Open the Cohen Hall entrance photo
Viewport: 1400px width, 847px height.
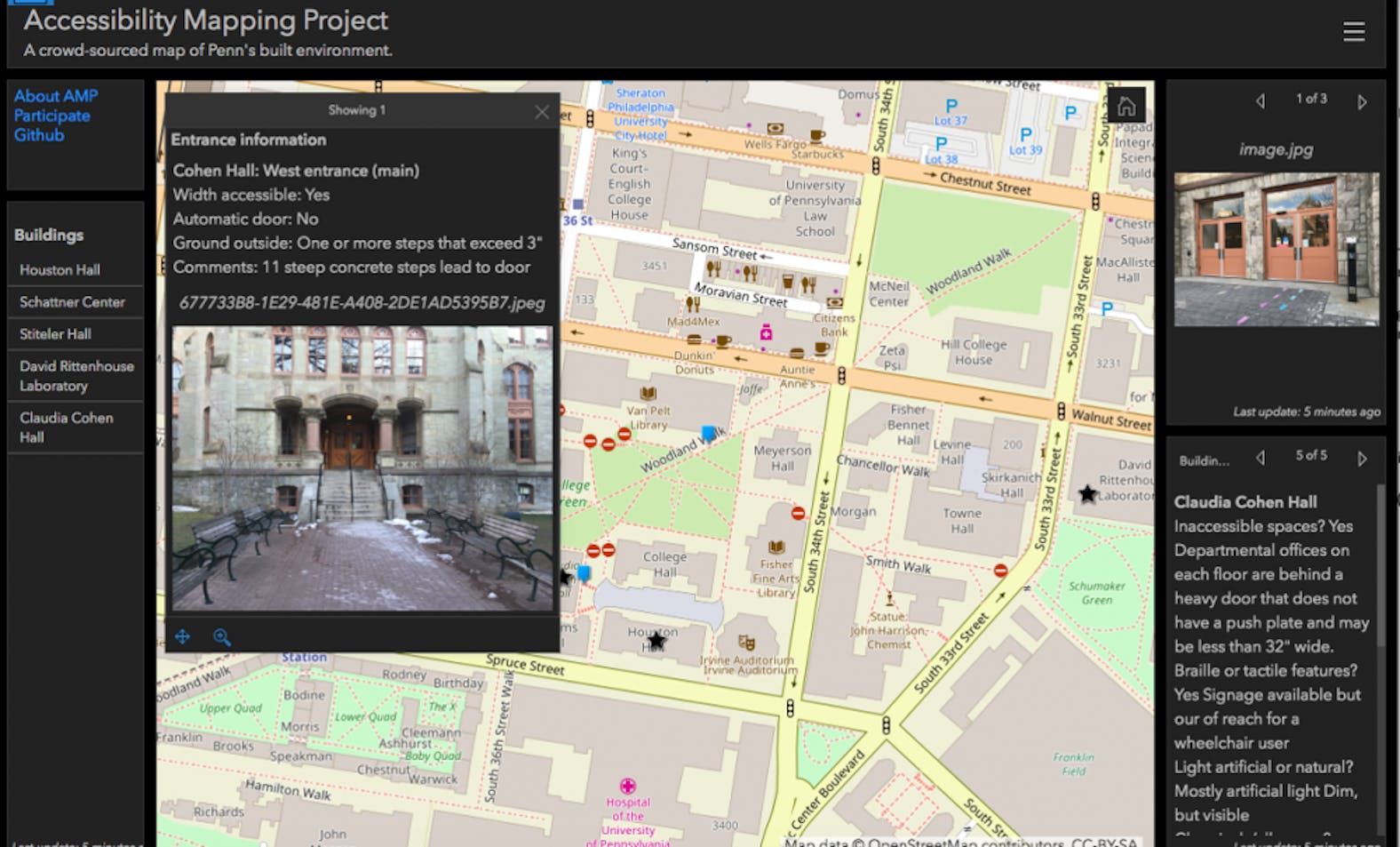point(362,467)
